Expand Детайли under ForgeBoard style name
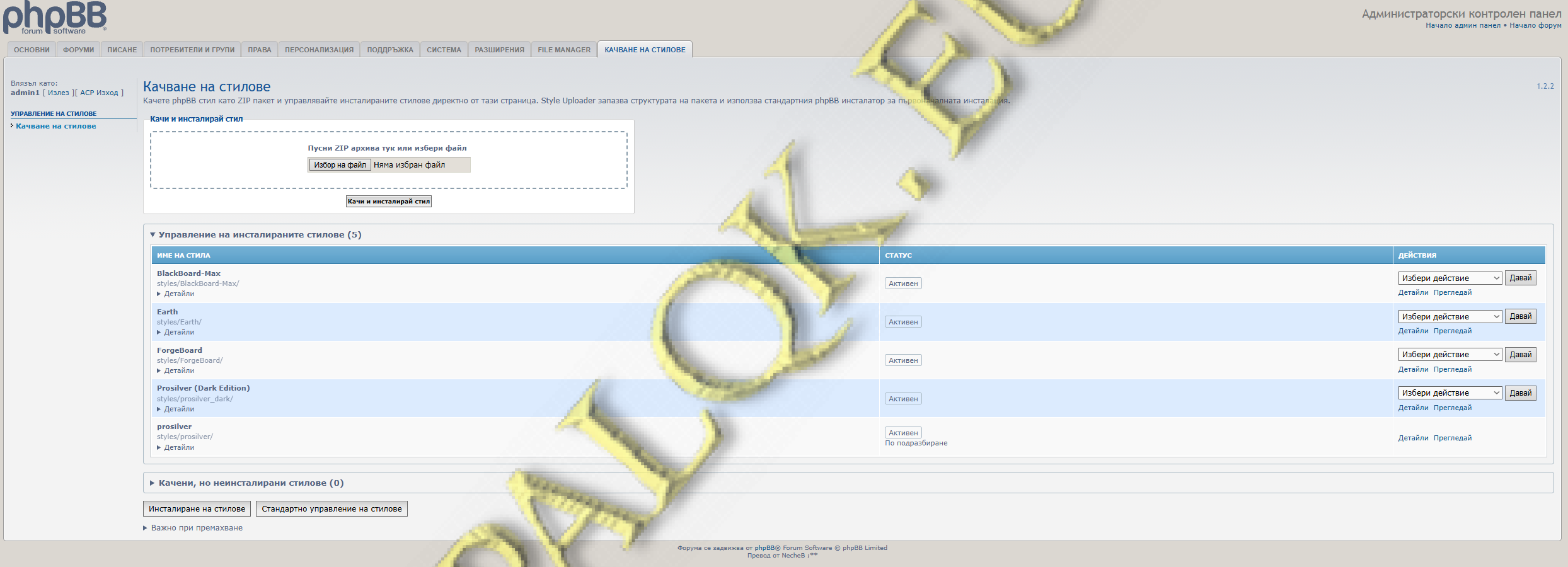The height and width of the screenshot is (567, 1568). pyautogui.click(x=176, y=370)
